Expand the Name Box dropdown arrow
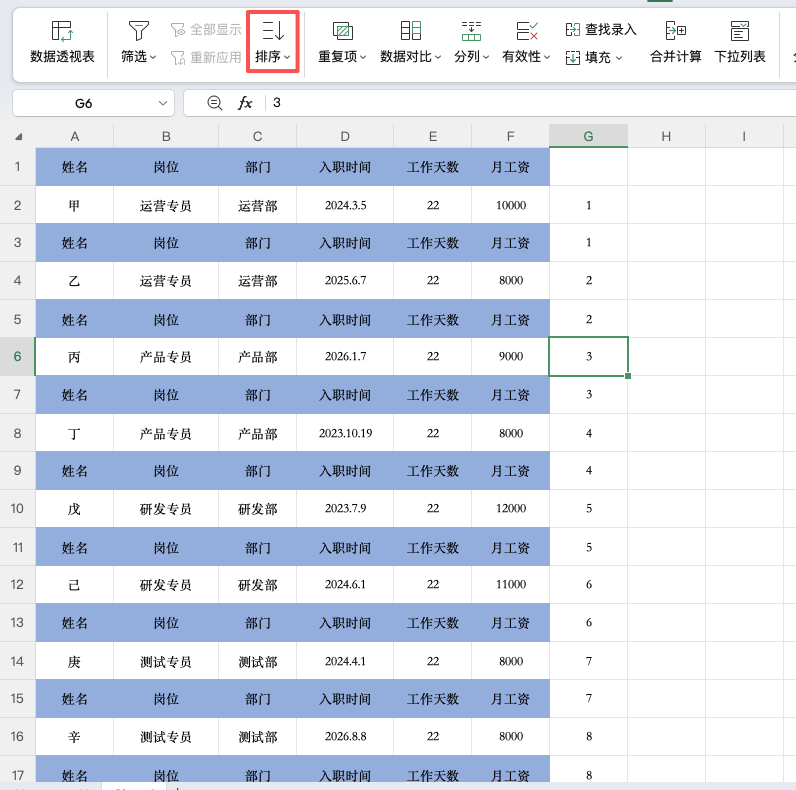 162,103
